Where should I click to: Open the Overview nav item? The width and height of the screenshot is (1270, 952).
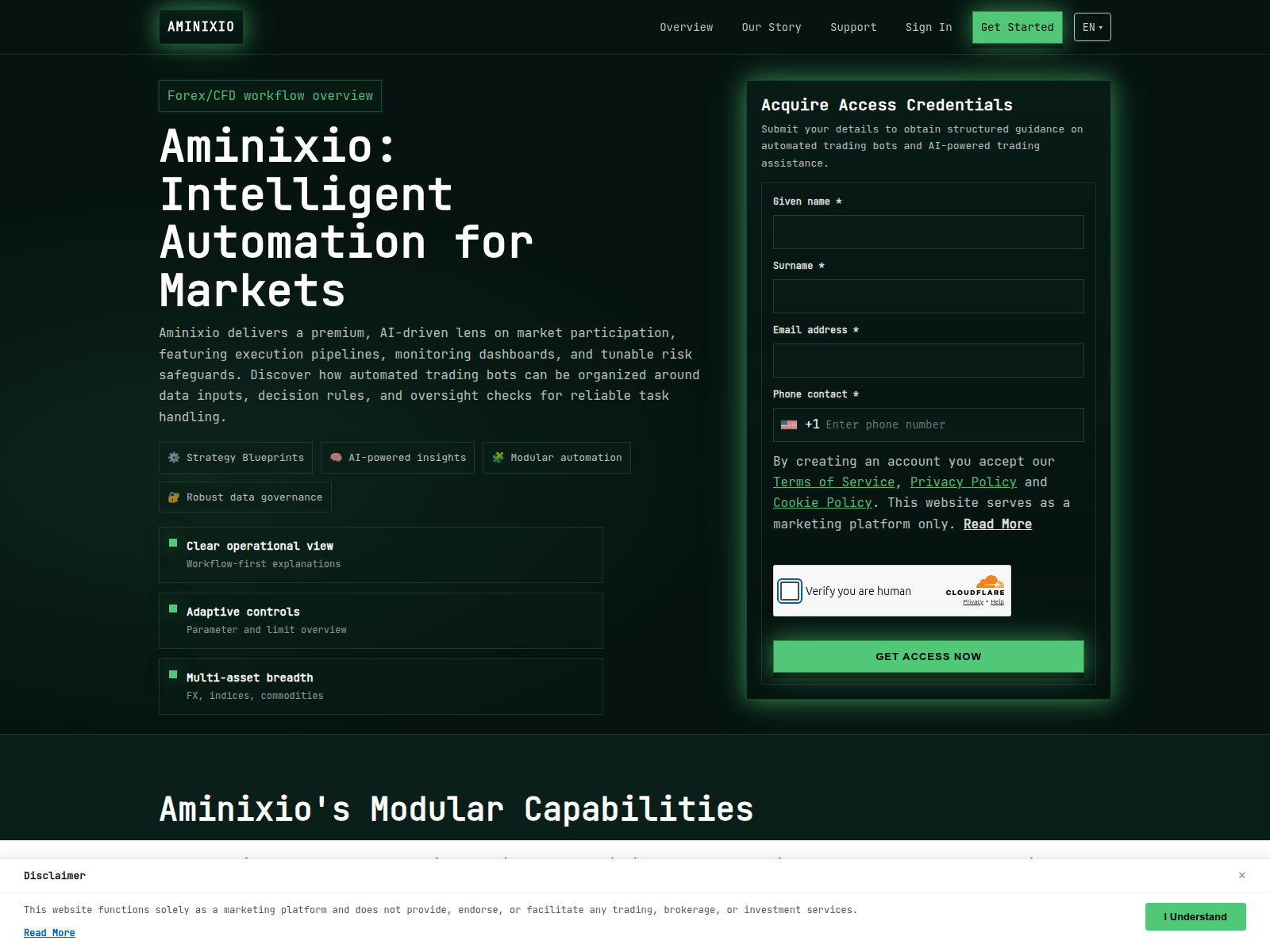[x=687, y=27]
